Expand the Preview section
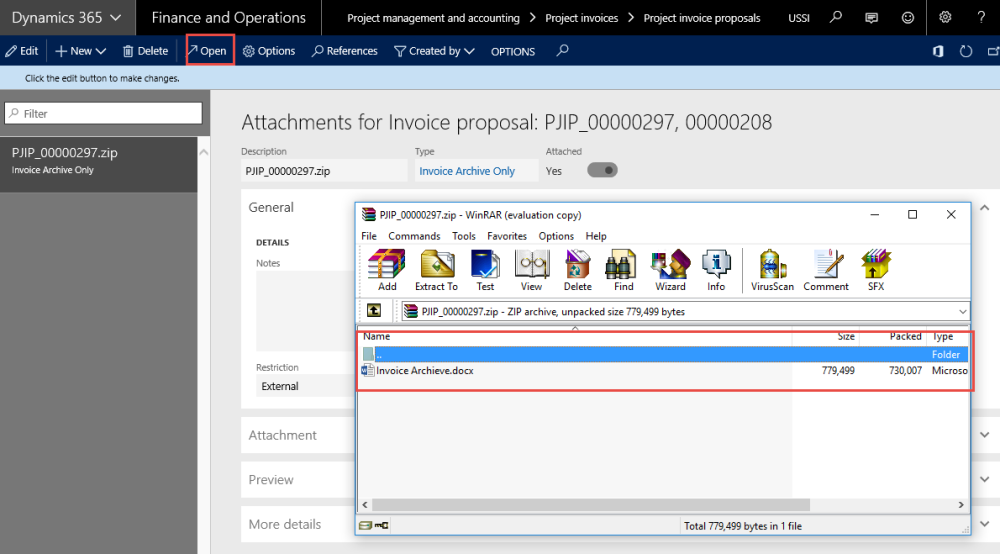The image size is (1000, 554). click(x=985, y=479)
